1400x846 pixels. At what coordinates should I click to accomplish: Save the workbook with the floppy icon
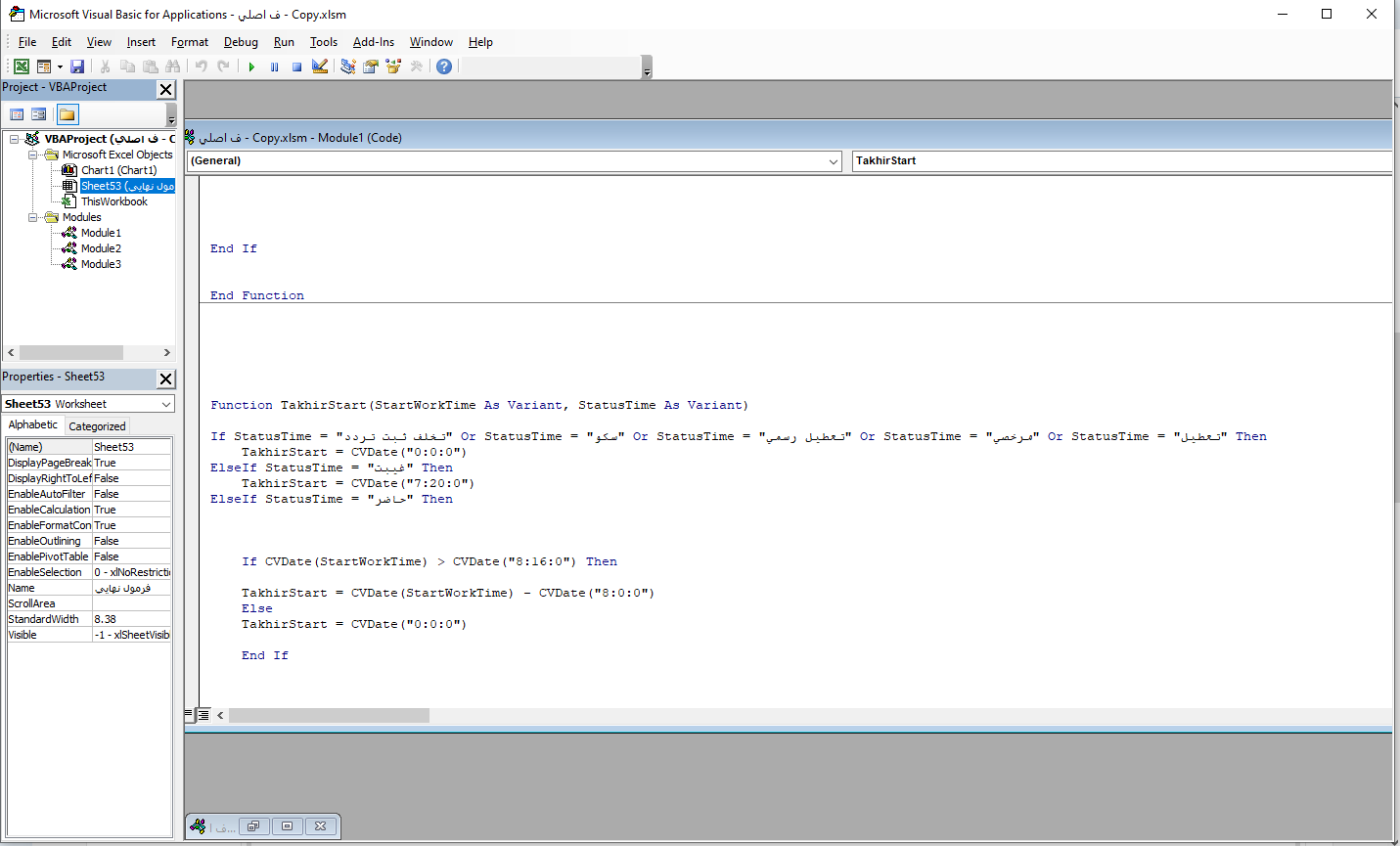coord(77,67)
